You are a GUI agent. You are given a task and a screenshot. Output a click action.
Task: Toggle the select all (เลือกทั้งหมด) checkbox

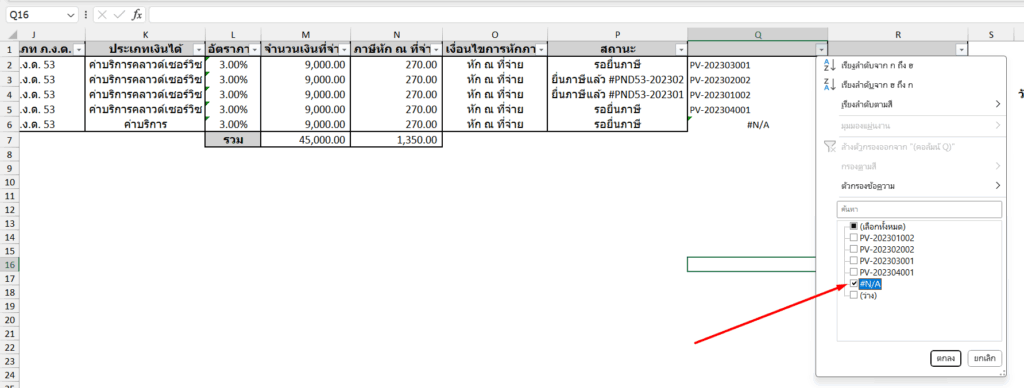[854, 226]
